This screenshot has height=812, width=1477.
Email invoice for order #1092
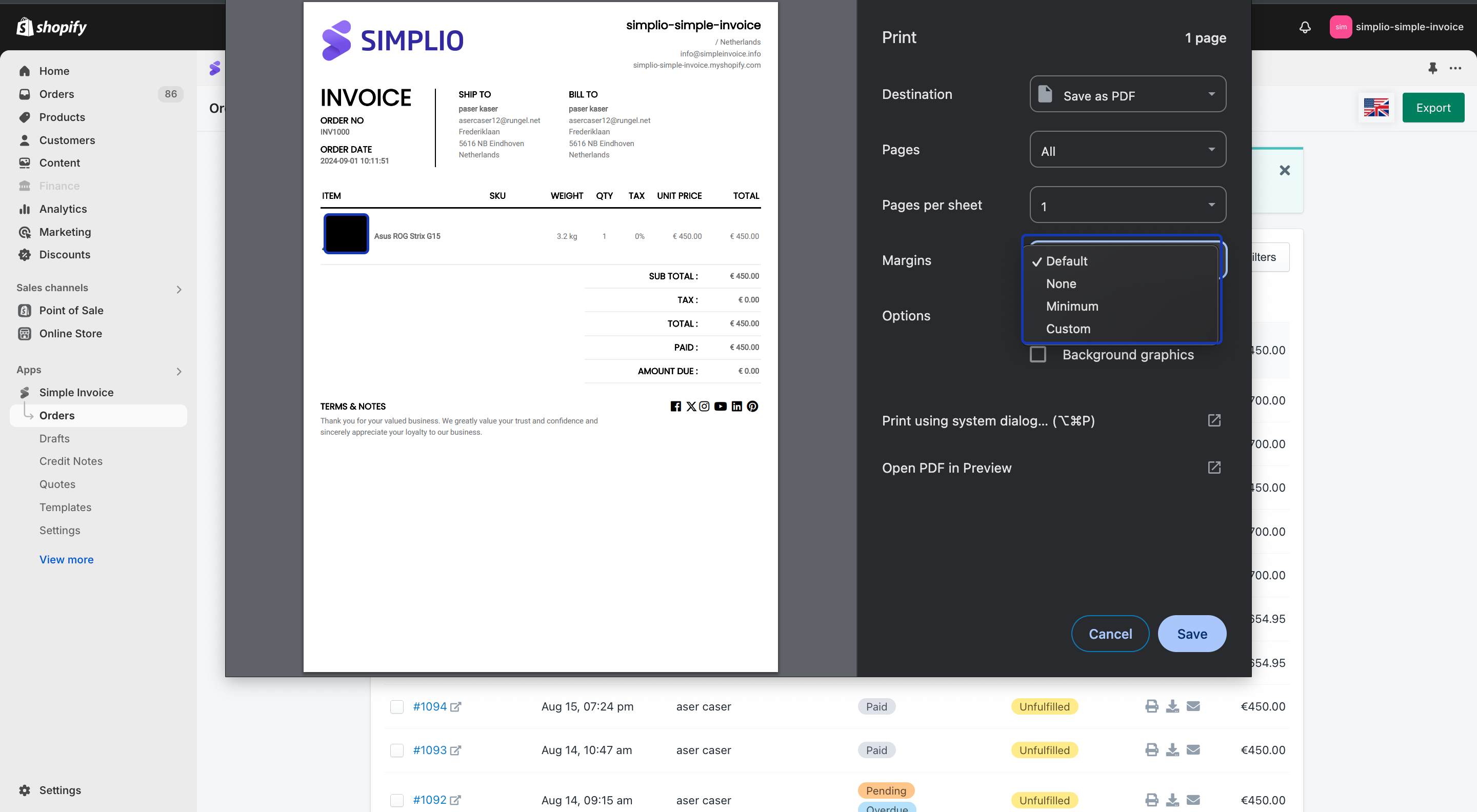(1193, 799)
